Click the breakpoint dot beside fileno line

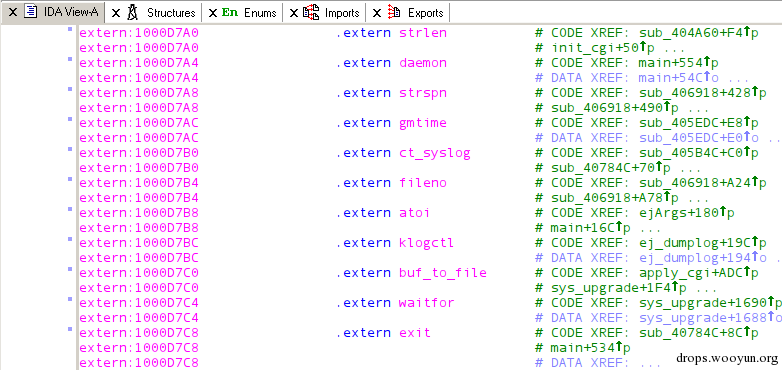coord(70,179)
